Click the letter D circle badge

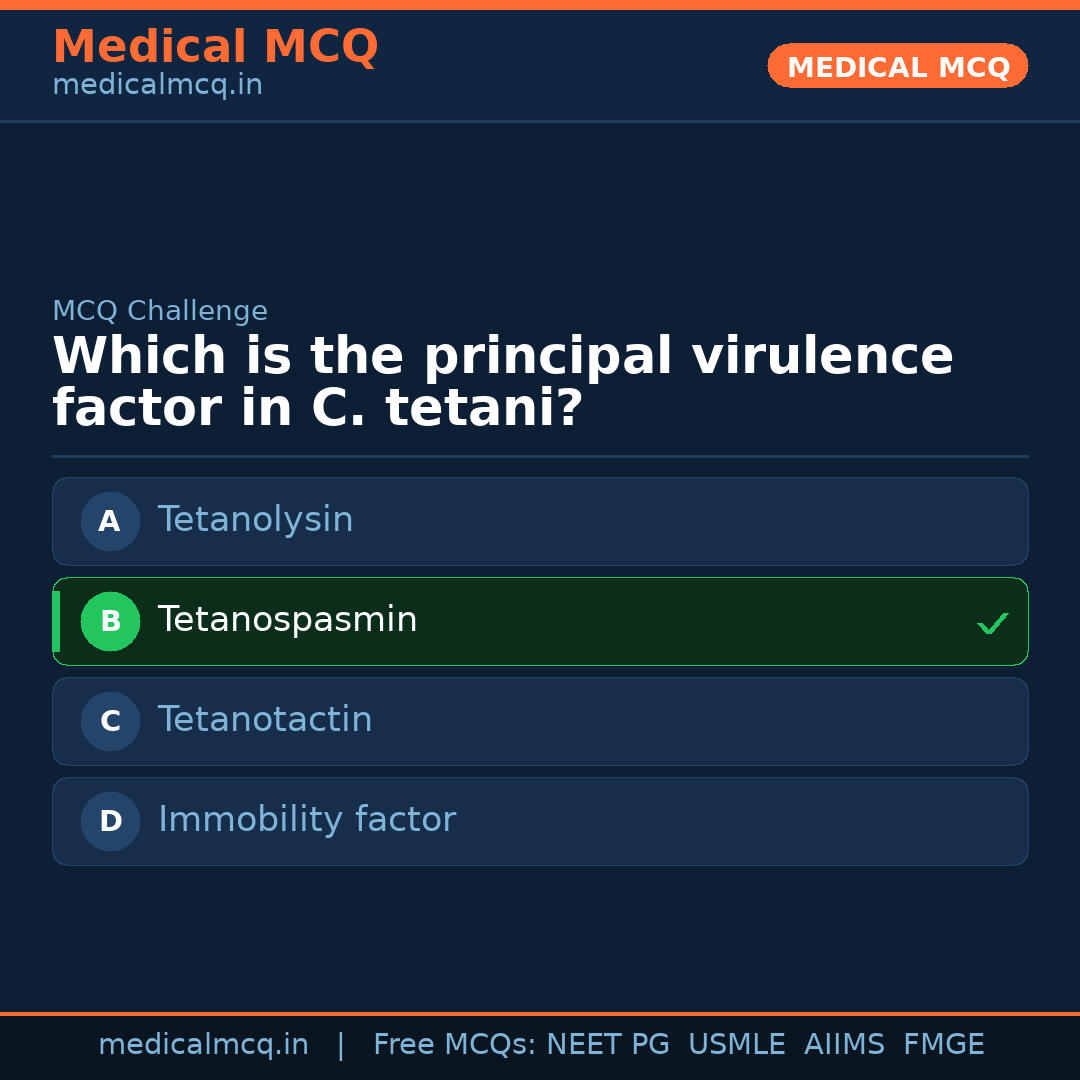110,821
